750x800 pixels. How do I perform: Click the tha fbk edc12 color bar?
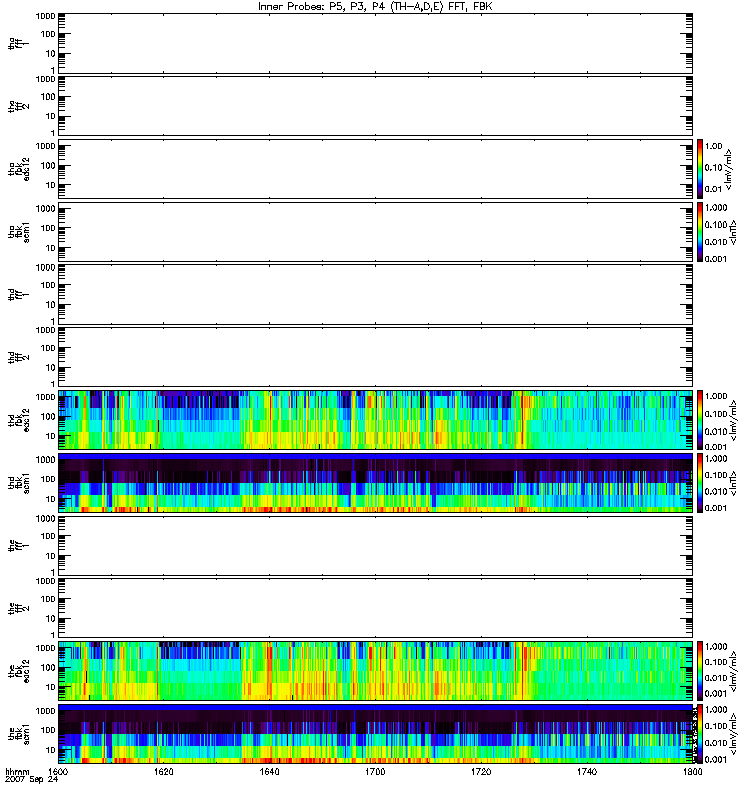(700, 169)
